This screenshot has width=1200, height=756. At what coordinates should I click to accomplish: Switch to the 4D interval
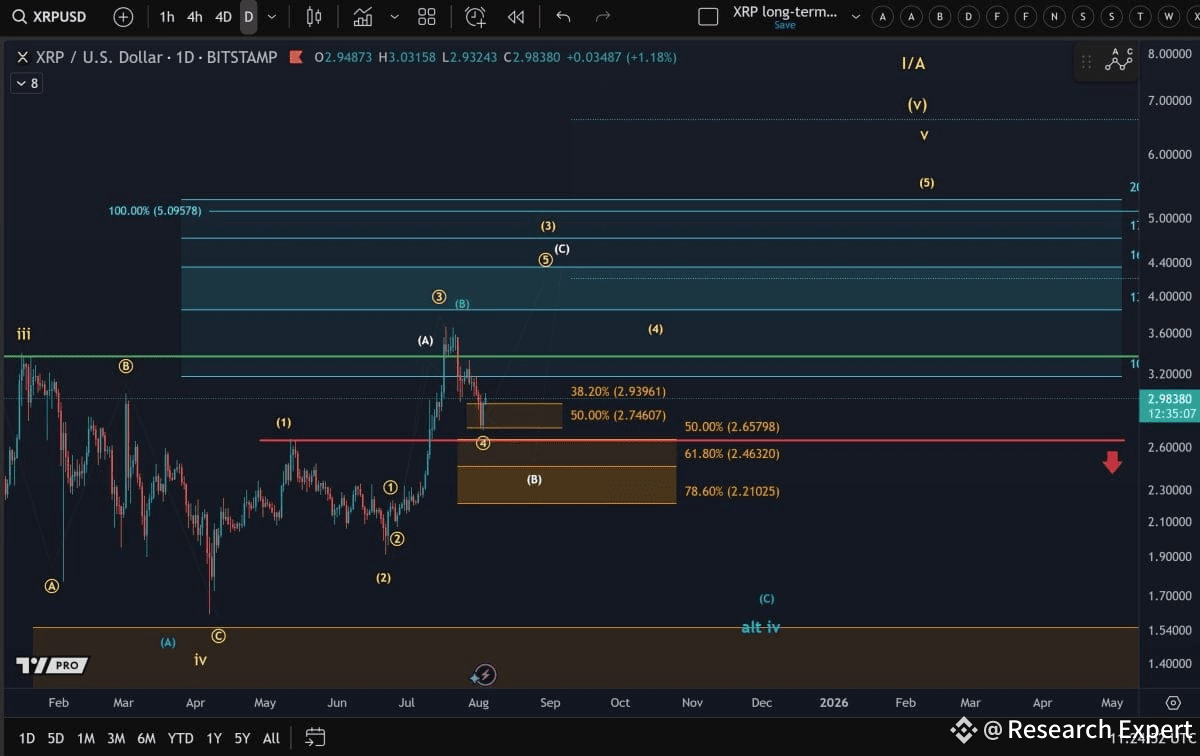[x=223, y=17]
